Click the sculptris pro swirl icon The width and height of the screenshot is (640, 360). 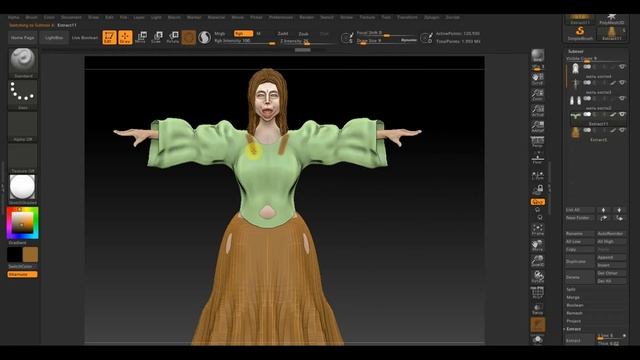tap(204, 38)
